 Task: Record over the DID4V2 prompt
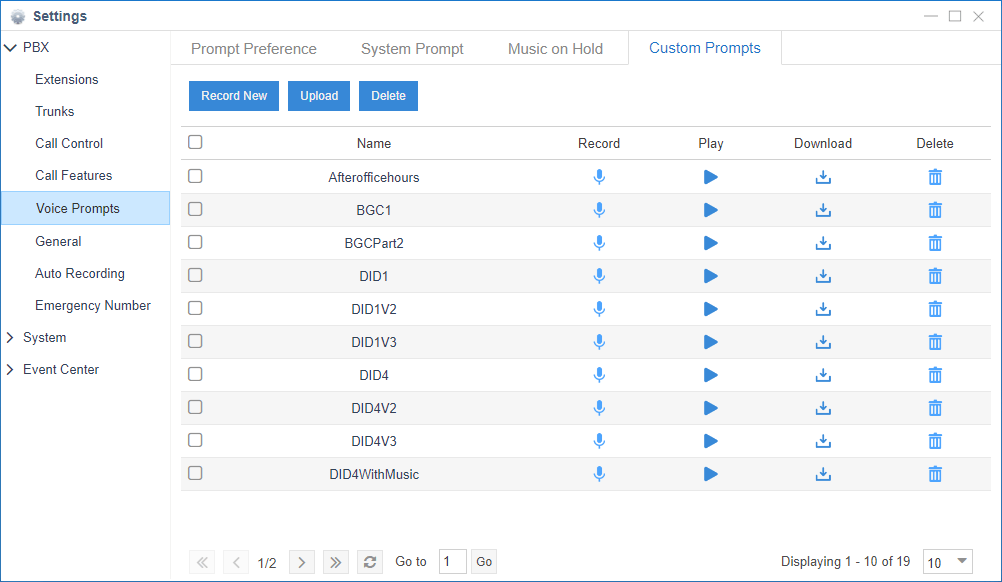[x=599, y=408]
